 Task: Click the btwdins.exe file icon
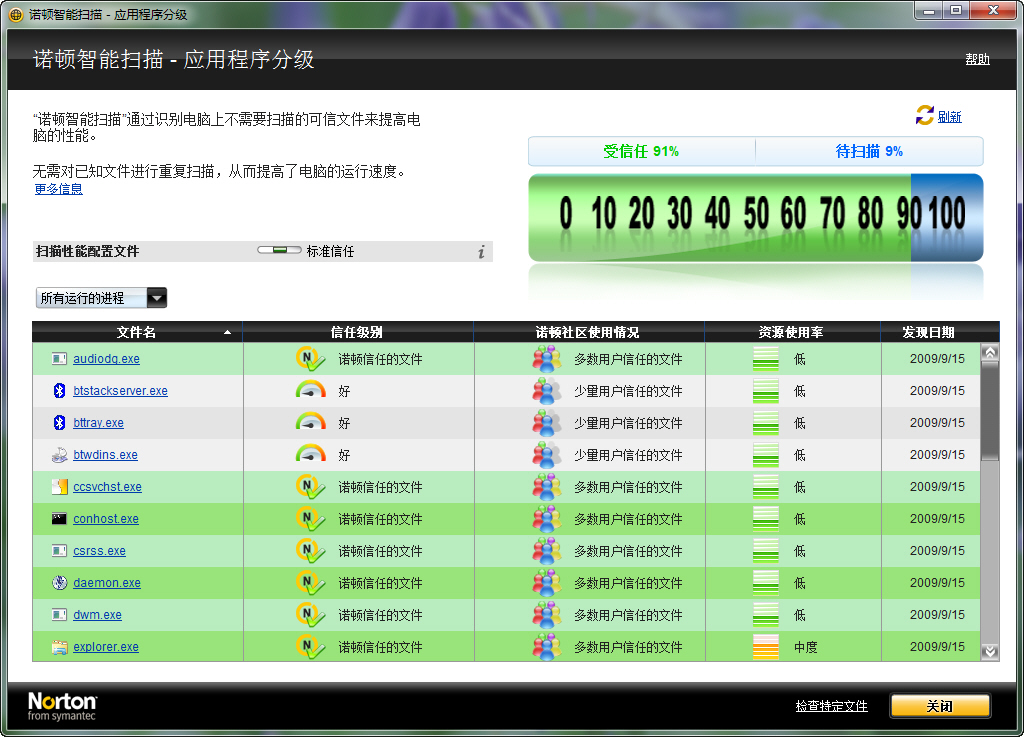click(59, 455)
